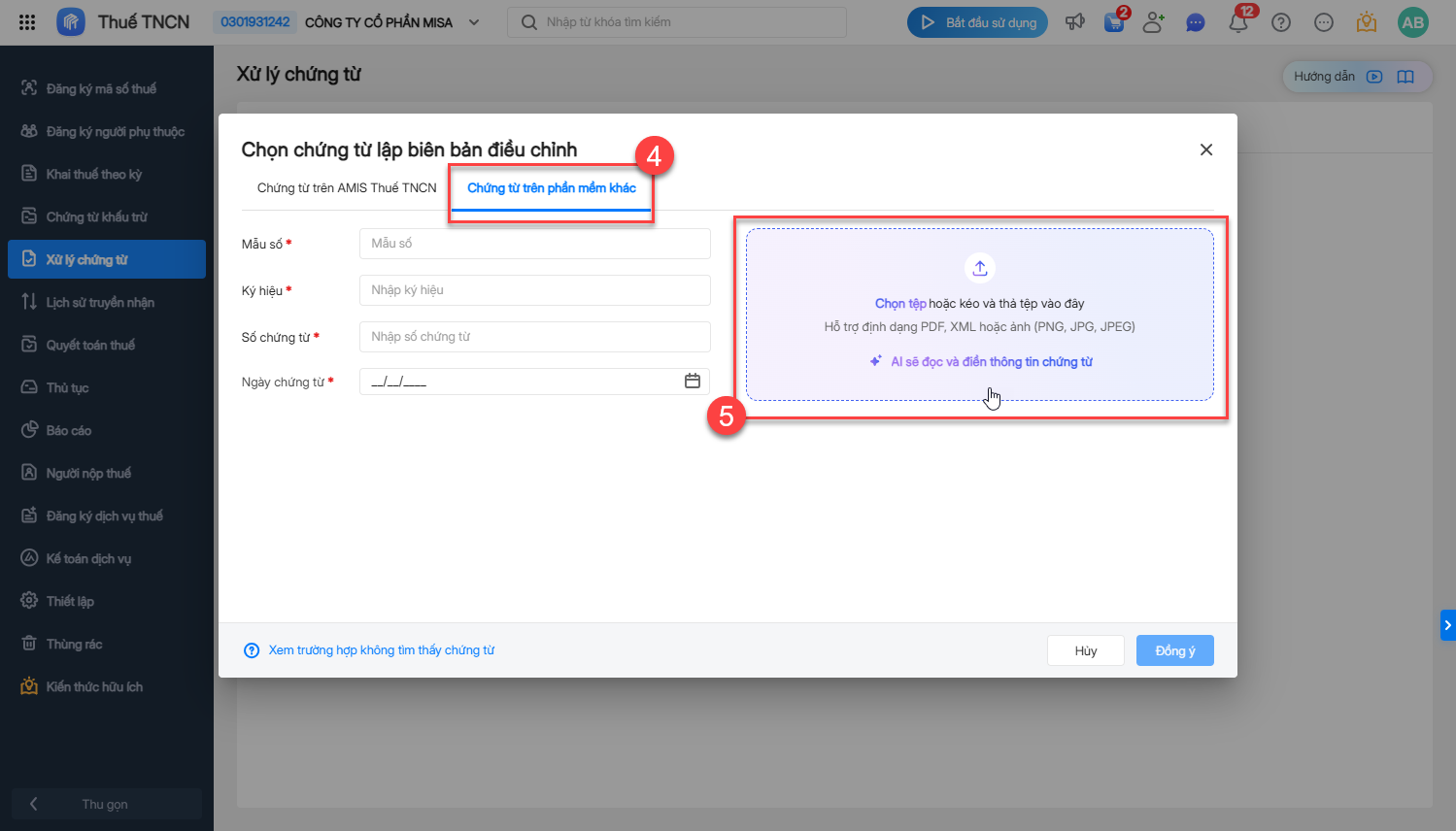Click the Mẫu số input field
Screen dimensions: 1456x831
tap(534, 244)
